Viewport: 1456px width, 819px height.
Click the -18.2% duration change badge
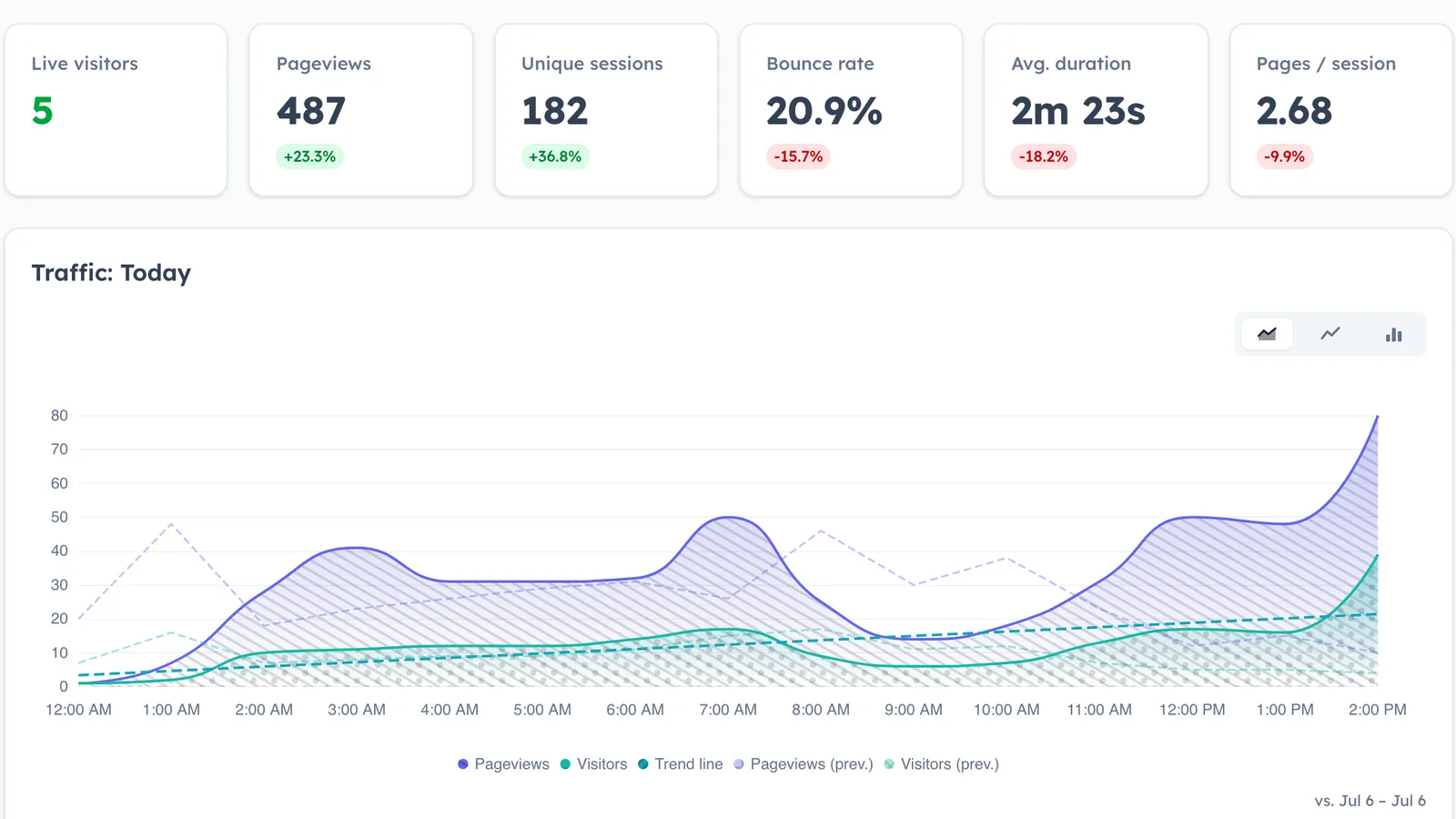point(1043,157)
